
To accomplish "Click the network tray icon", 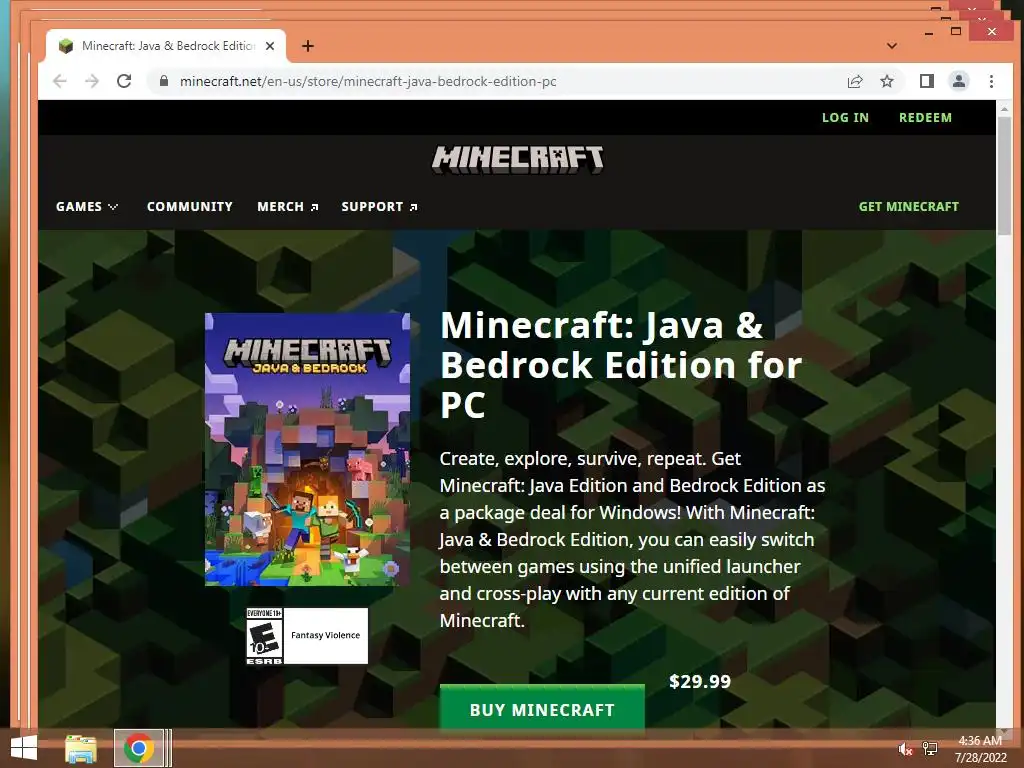I will (x=929, y=749).
